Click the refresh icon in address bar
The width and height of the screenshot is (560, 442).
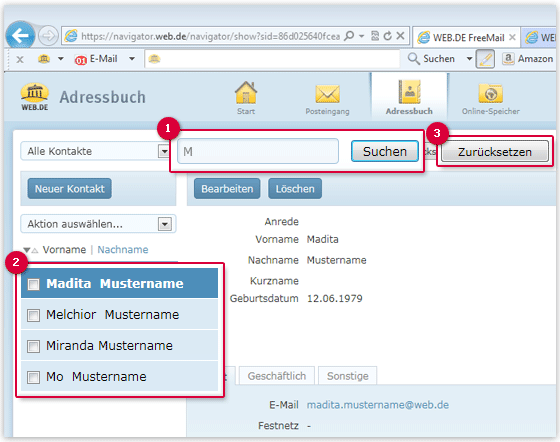click(387, 36)
